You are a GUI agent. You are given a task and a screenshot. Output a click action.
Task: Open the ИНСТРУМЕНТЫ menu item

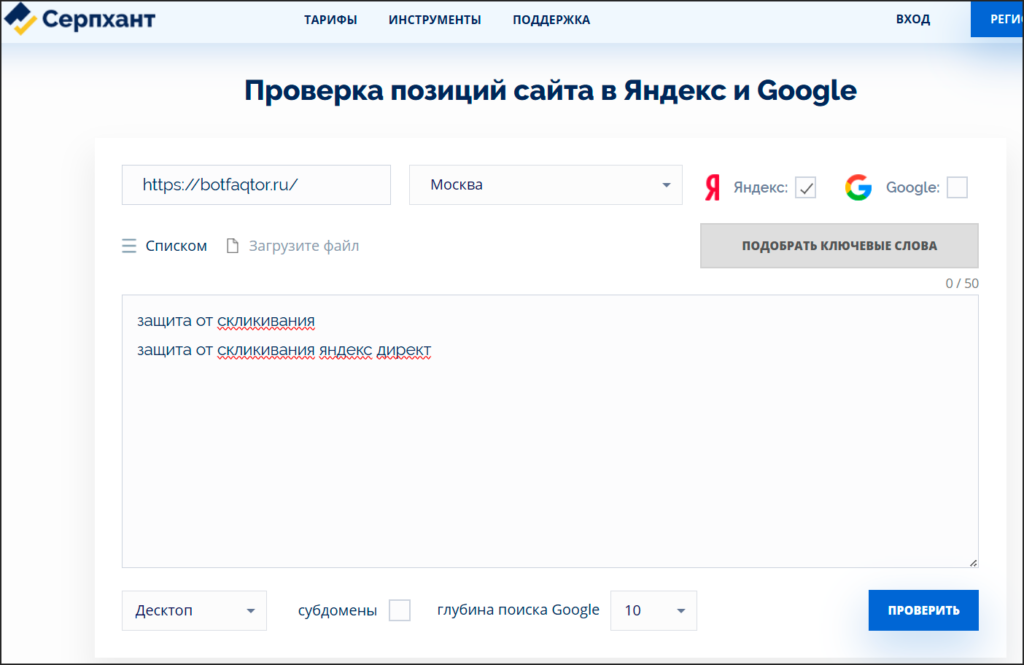[434, 20]
